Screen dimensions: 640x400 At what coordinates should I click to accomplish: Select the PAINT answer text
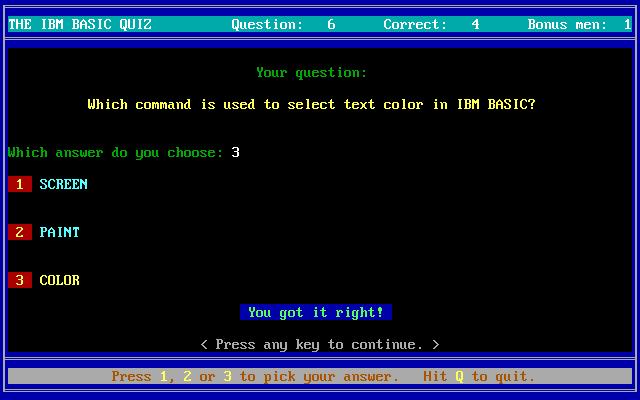point(60,232)
